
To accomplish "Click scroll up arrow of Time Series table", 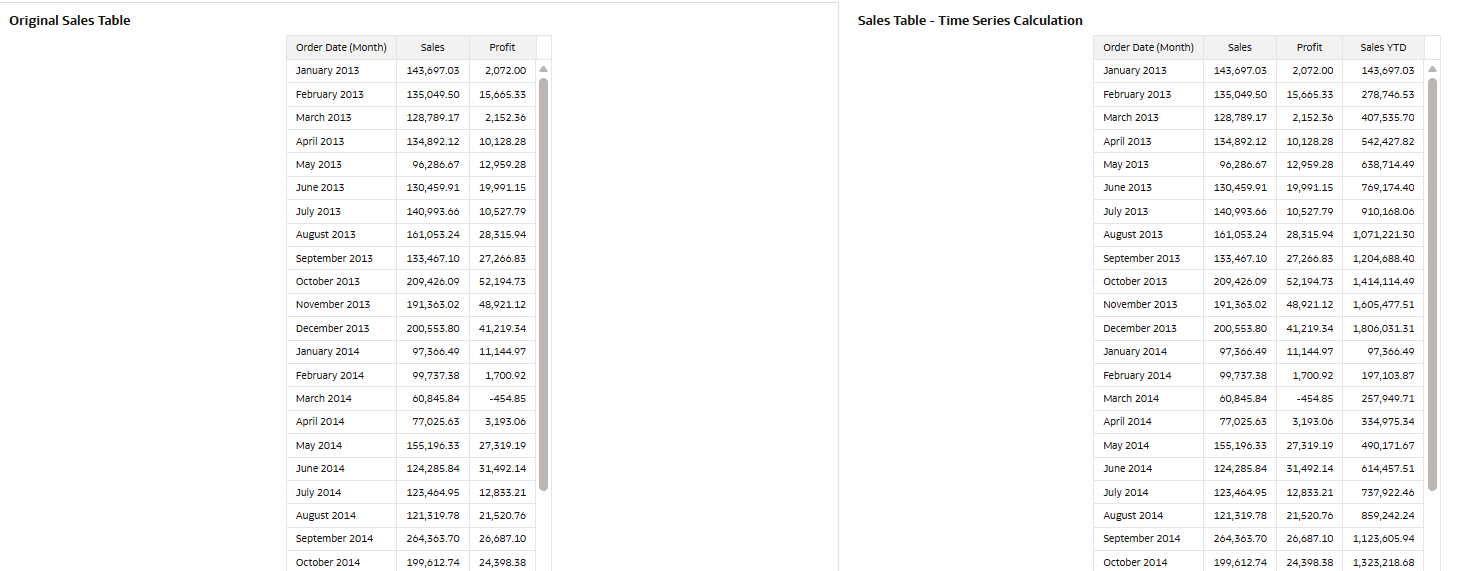I will 1432,69.
